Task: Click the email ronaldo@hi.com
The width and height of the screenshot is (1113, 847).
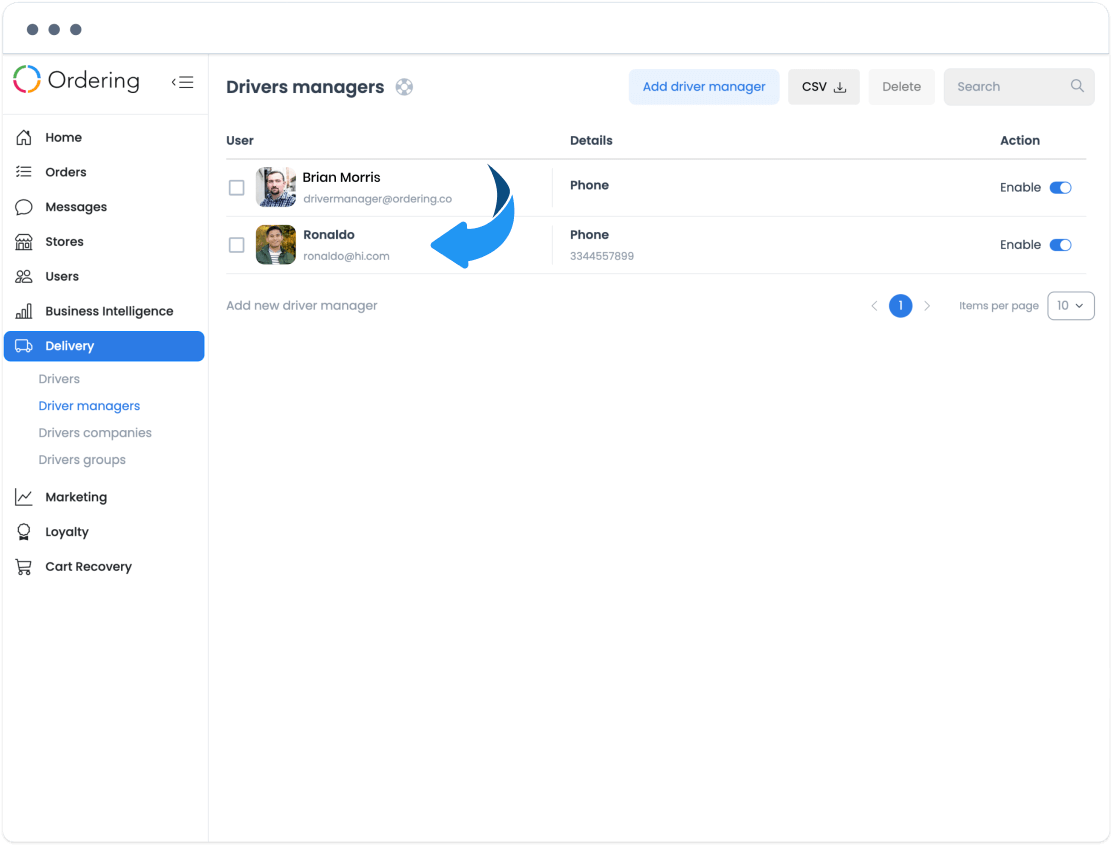Action: pyautogui.click(x=346, y=256)
